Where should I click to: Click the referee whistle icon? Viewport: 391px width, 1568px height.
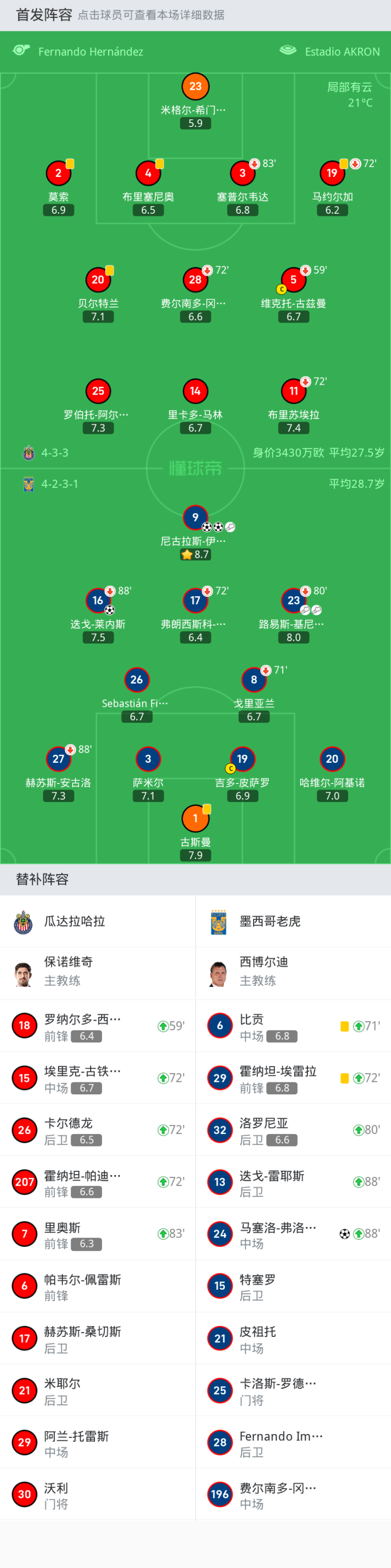click(21, 50)
